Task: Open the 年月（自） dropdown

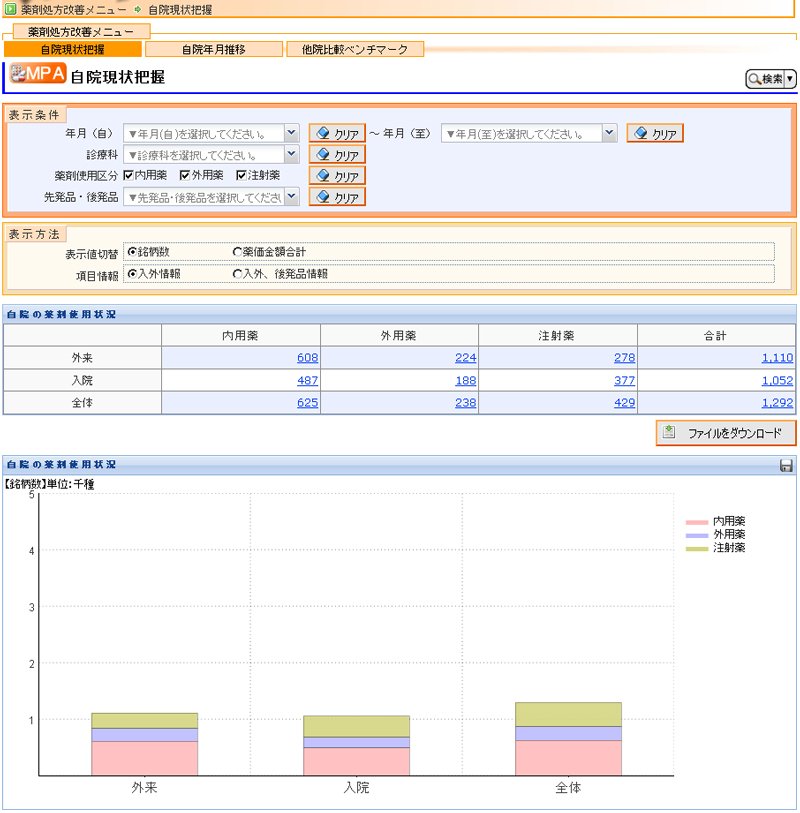Action: pos(291,133)
